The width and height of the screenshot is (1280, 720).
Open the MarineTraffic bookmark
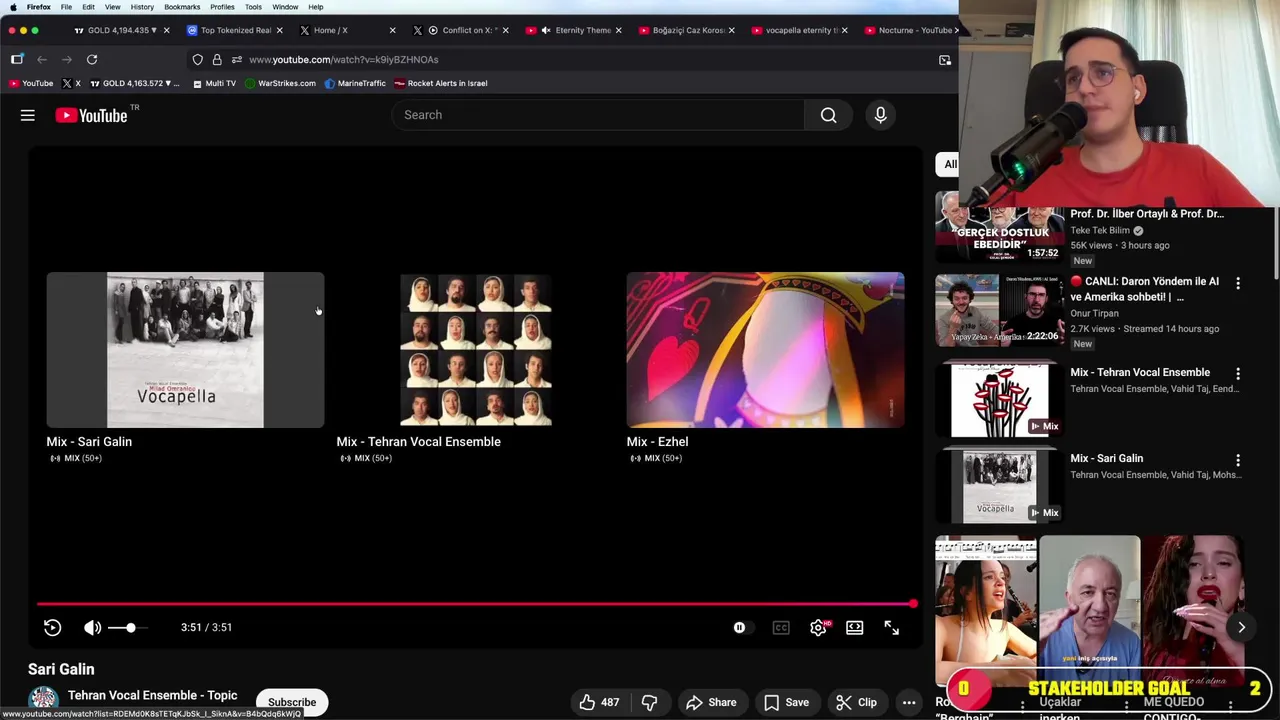[355, 83]
